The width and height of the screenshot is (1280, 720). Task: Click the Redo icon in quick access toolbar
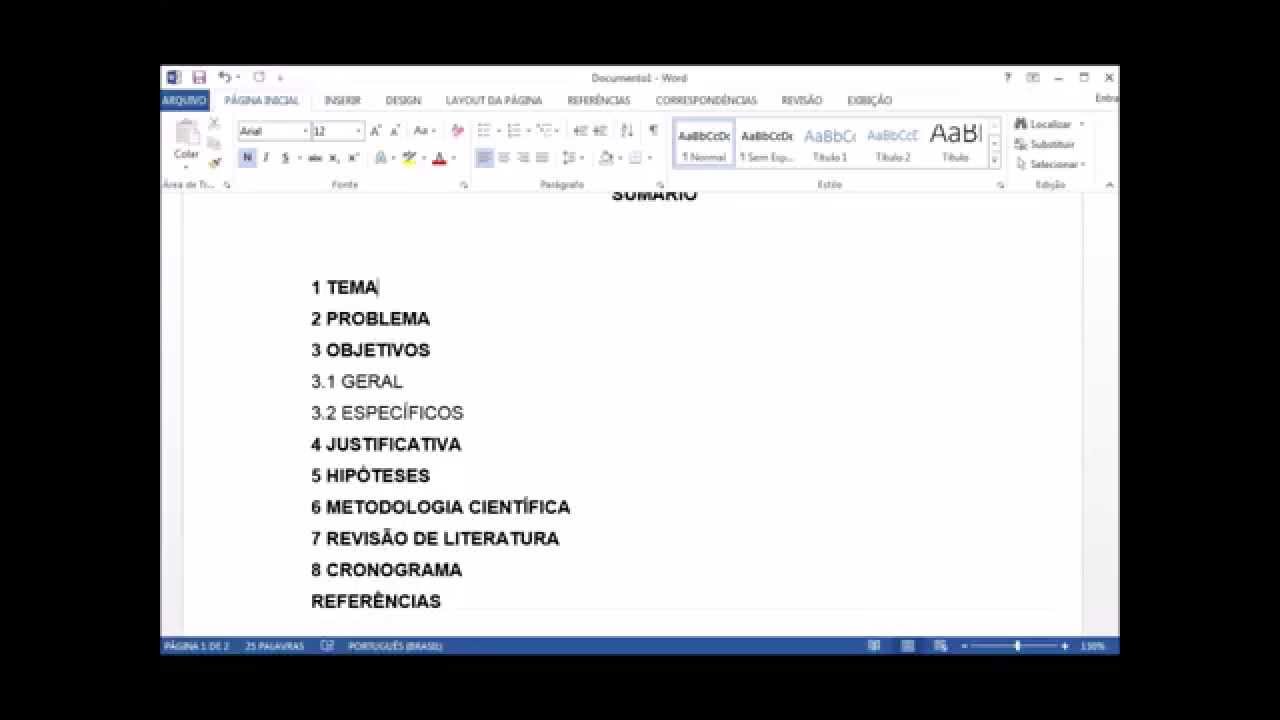point(259,78)
